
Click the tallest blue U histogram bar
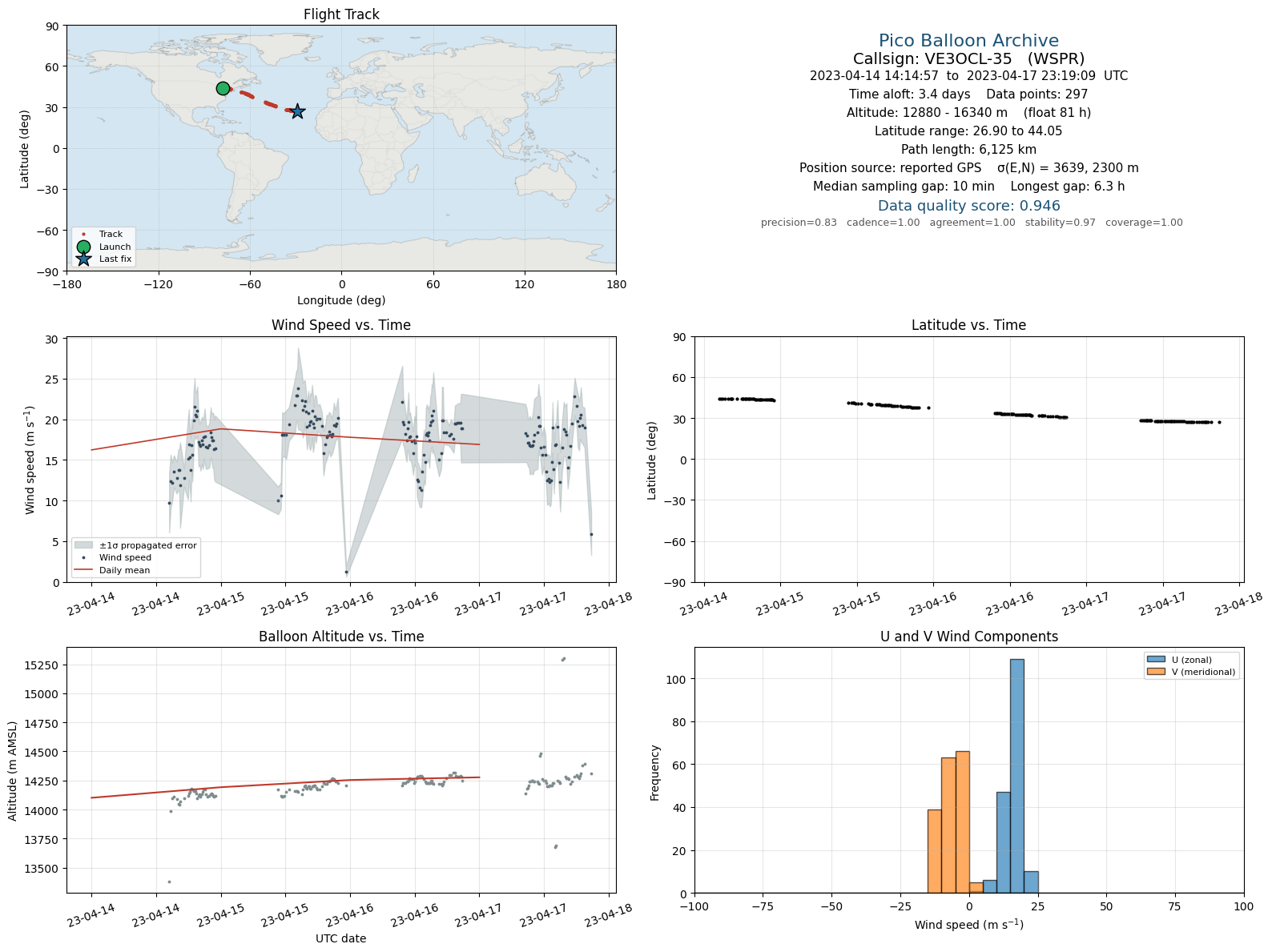(1016, 776)
